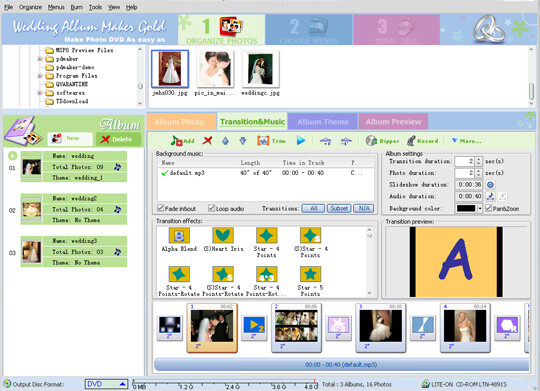The image size is (540, 391).
Task: Open the Trim music tool
Action: coord(271,141)
